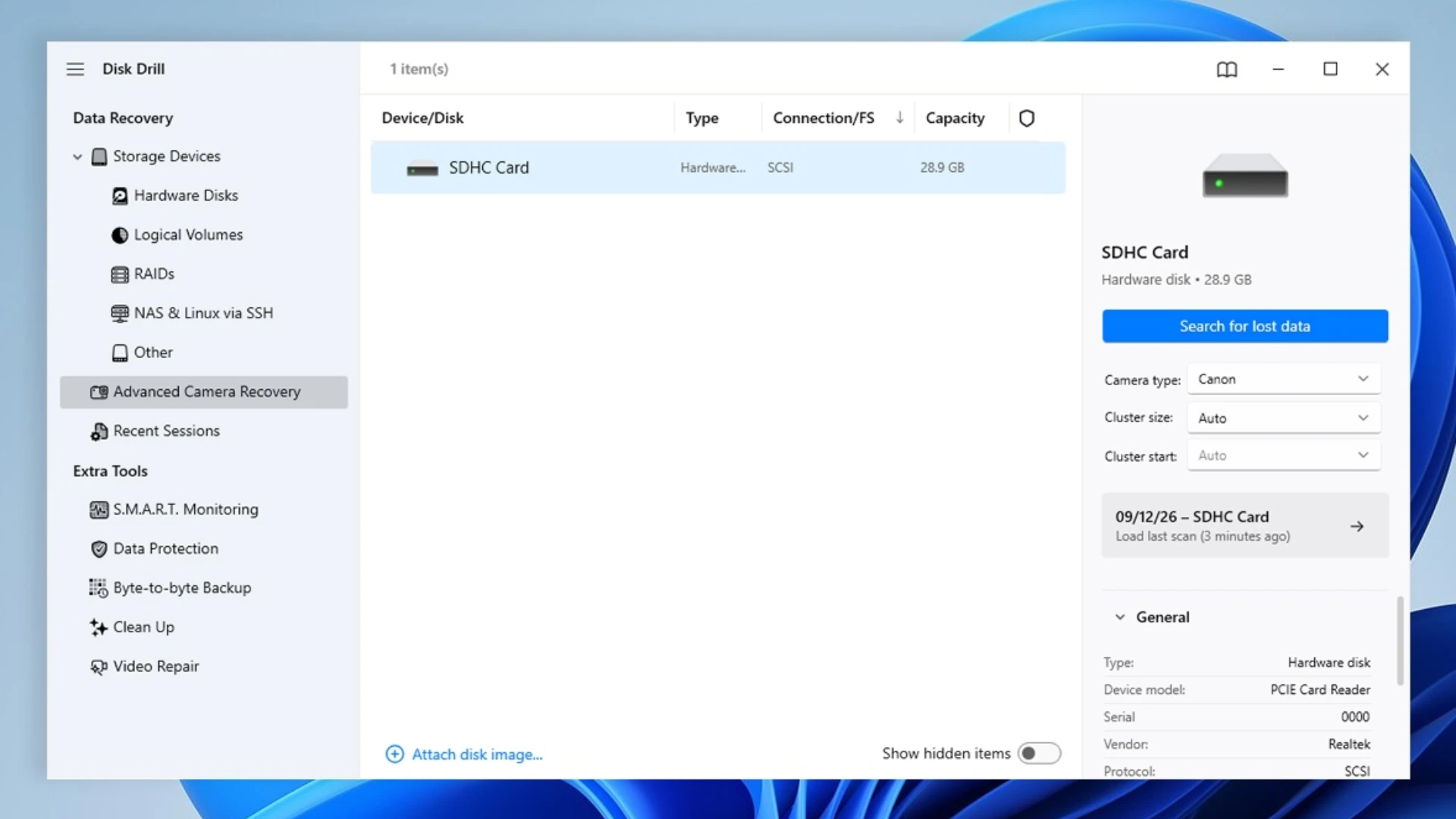Image resolution: width=1456 pixels, height=819 pixels.
Task: Sort by Connection/FS column
Action: (824, 118)
